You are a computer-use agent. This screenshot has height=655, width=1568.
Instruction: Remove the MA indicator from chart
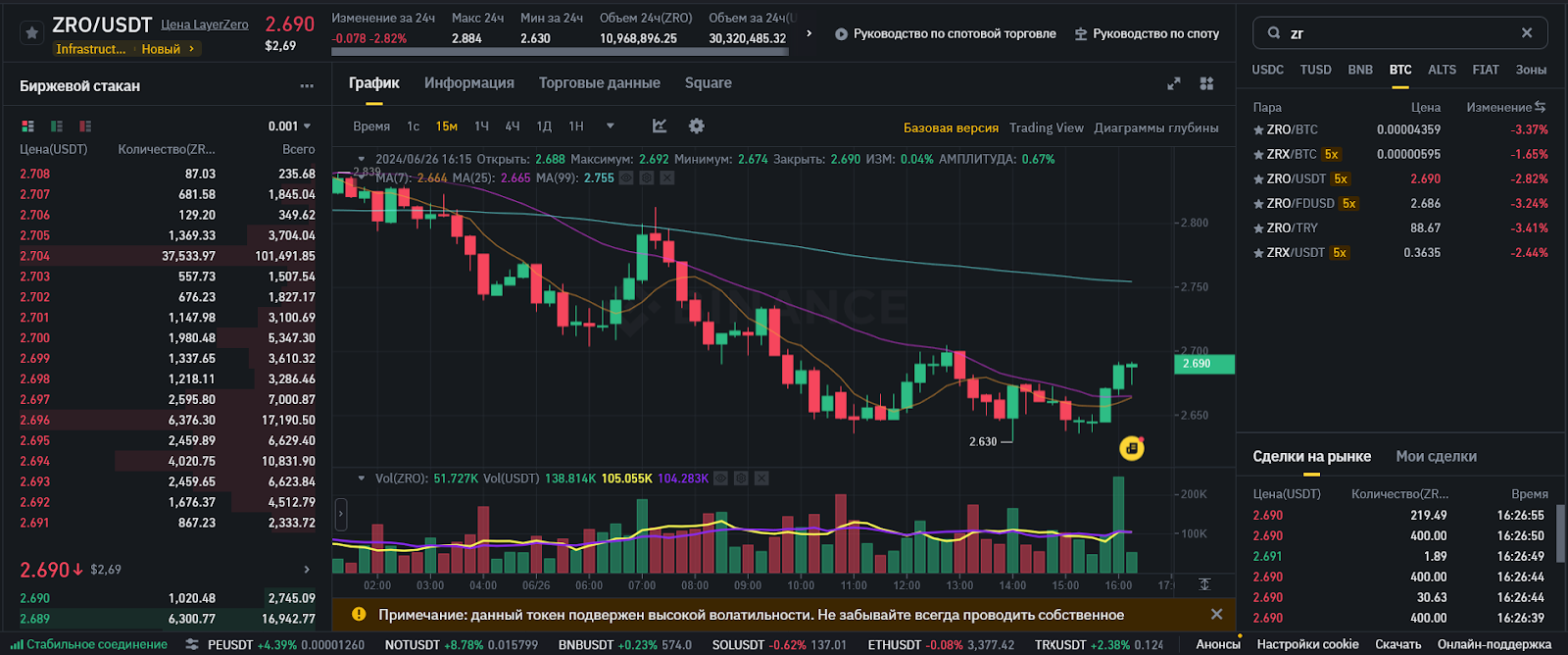(x=667, y=177)
